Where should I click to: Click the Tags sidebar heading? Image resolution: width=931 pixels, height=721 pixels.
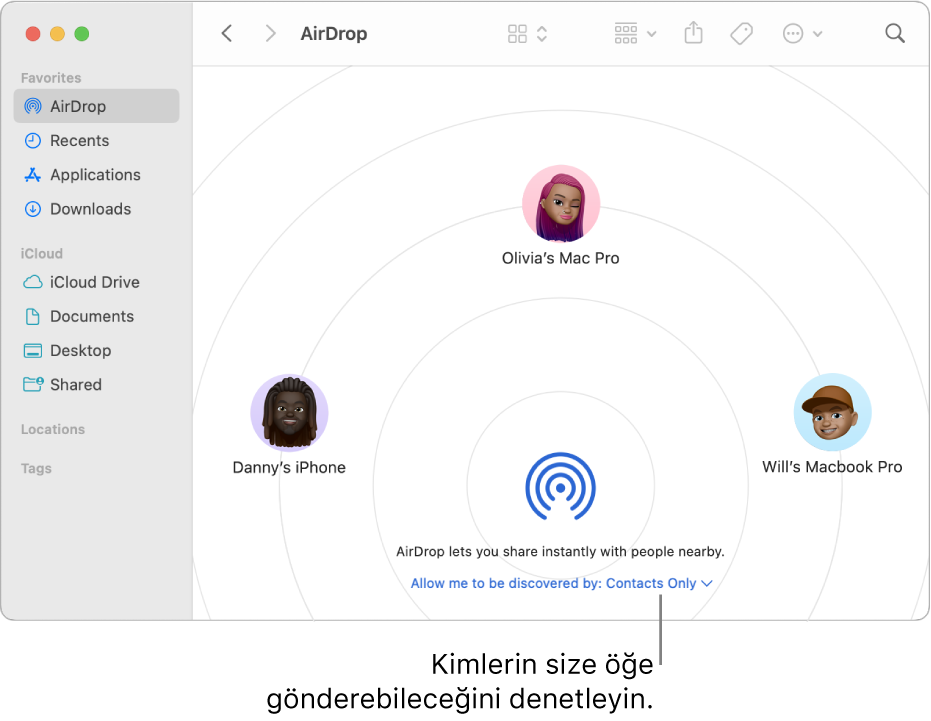pyautogui.click(x=36, y=469)
